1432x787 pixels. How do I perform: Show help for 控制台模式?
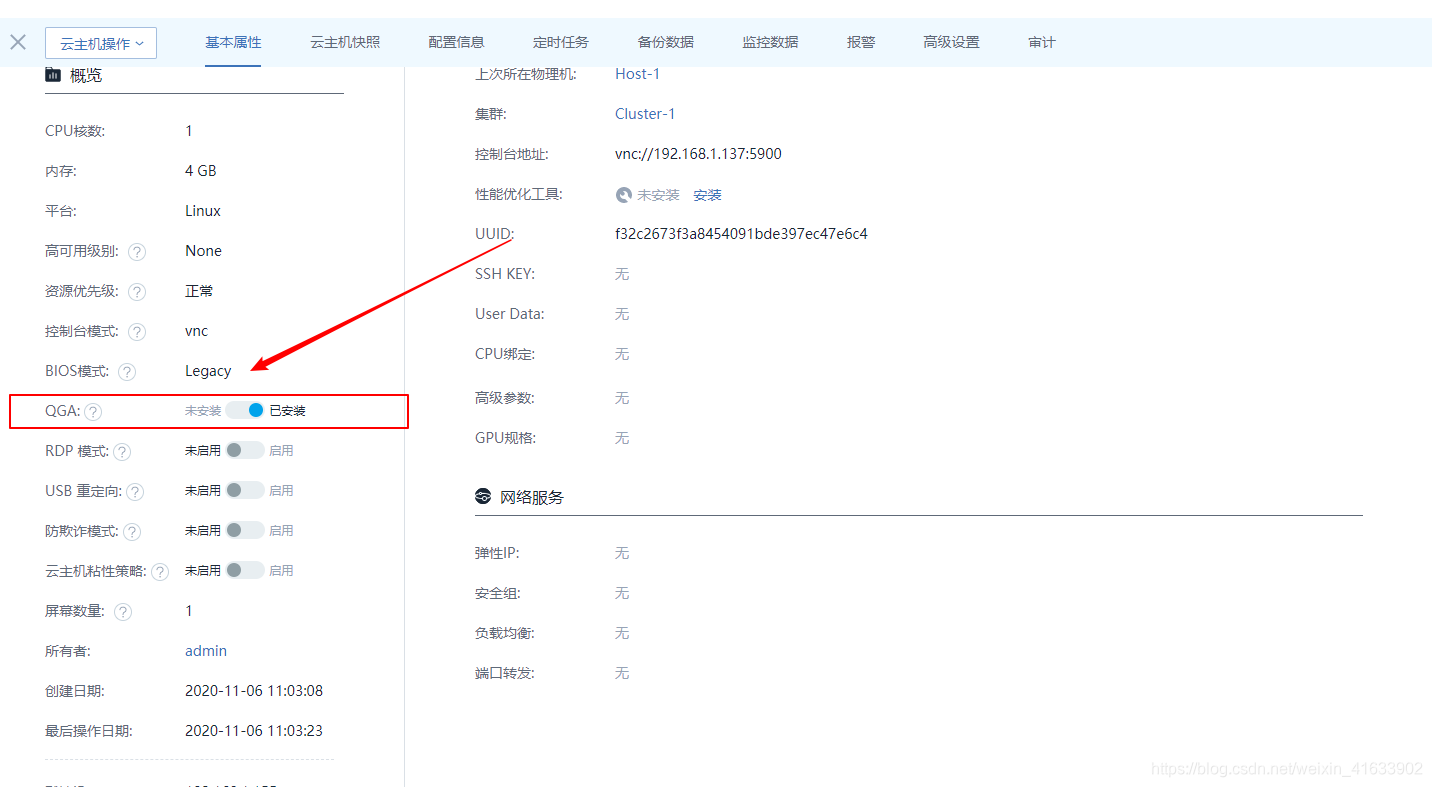point(137,332)
